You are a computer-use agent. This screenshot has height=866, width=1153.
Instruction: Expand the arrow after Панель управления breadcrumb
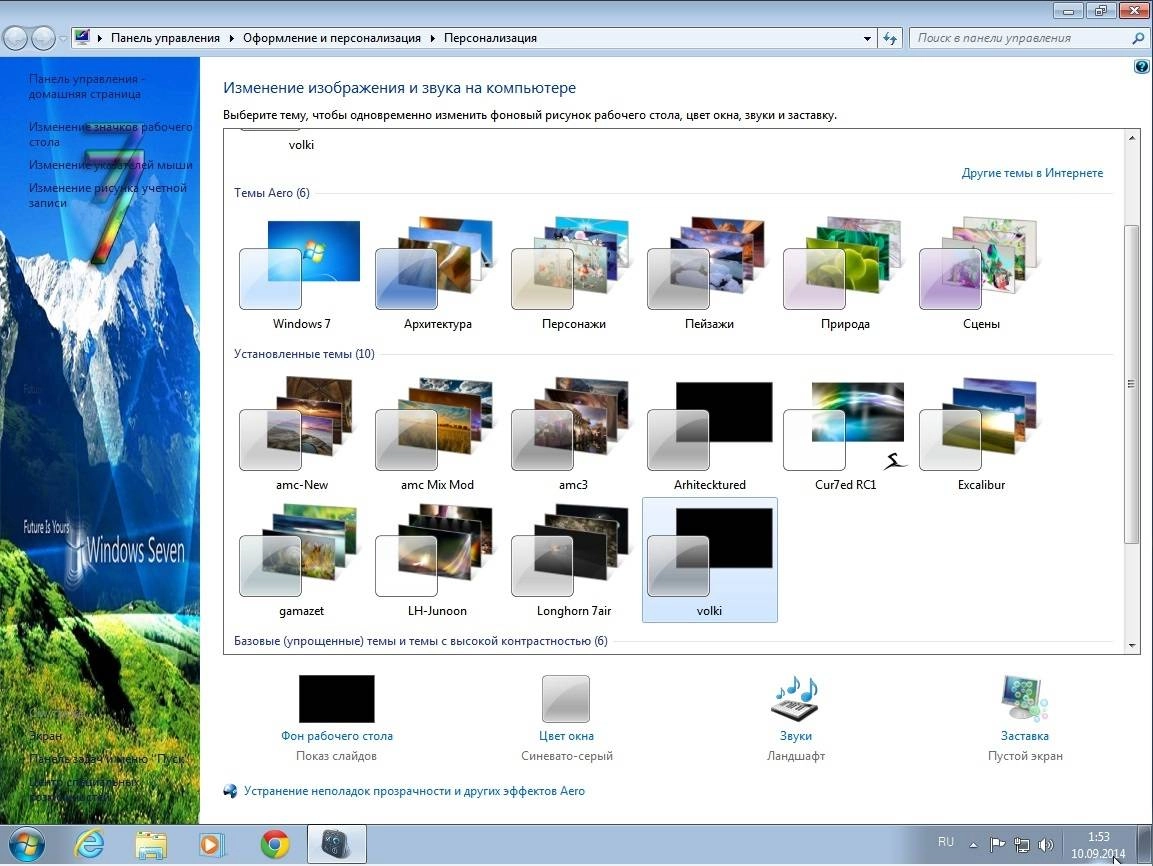tap(232, 38)
